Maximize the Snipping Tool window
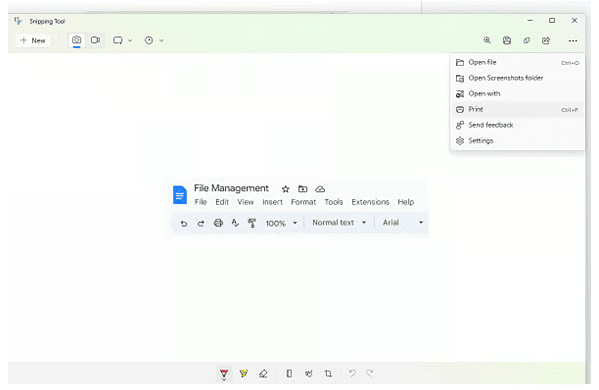 point(552,20)
